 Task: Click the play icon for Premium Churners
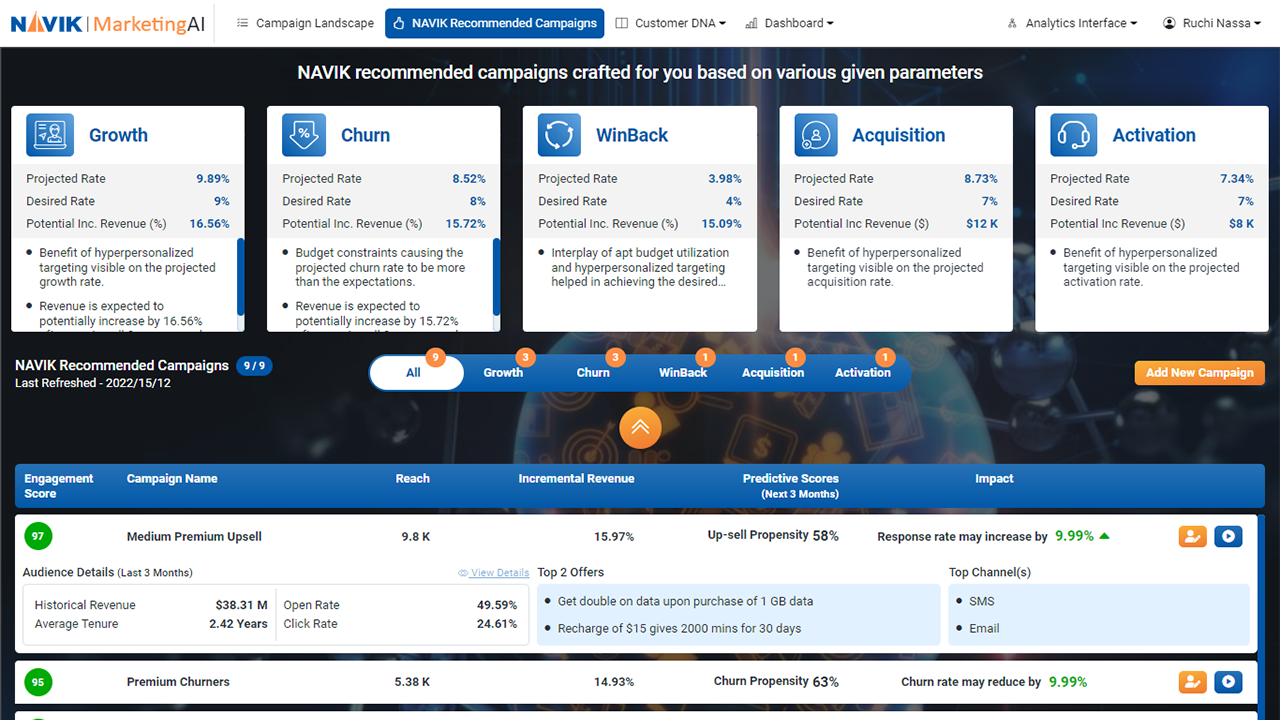coord(1228,682)
